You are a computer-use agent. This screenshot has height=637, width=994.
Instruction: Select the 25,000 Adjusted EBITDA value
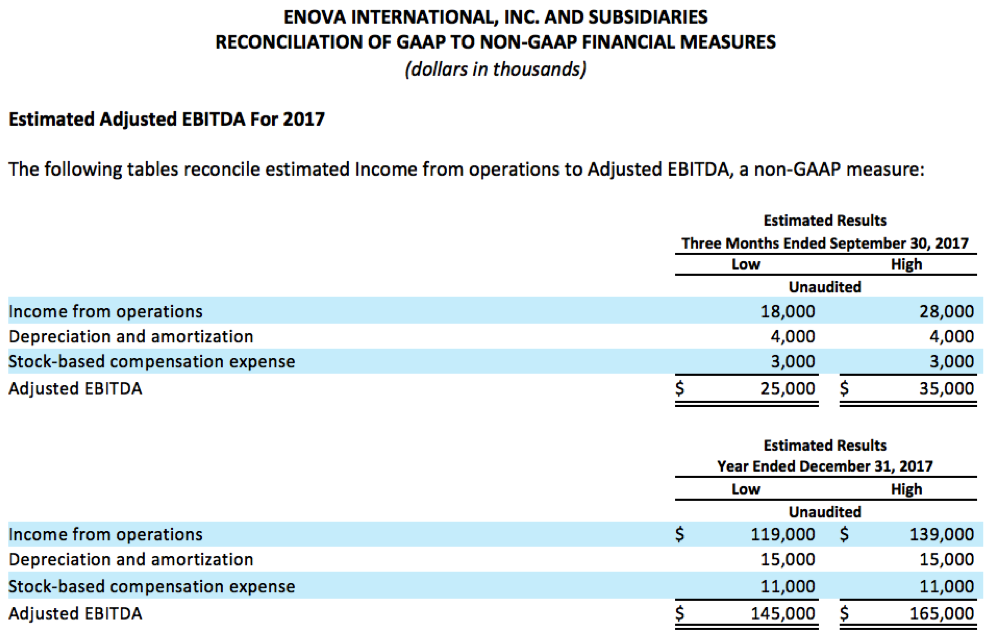point(788,389)
